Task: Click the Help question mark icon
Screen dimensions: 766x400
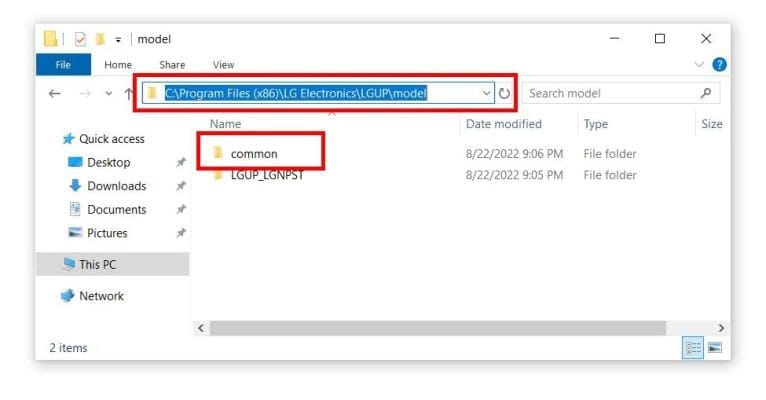Action: click(x=718, y=65)
